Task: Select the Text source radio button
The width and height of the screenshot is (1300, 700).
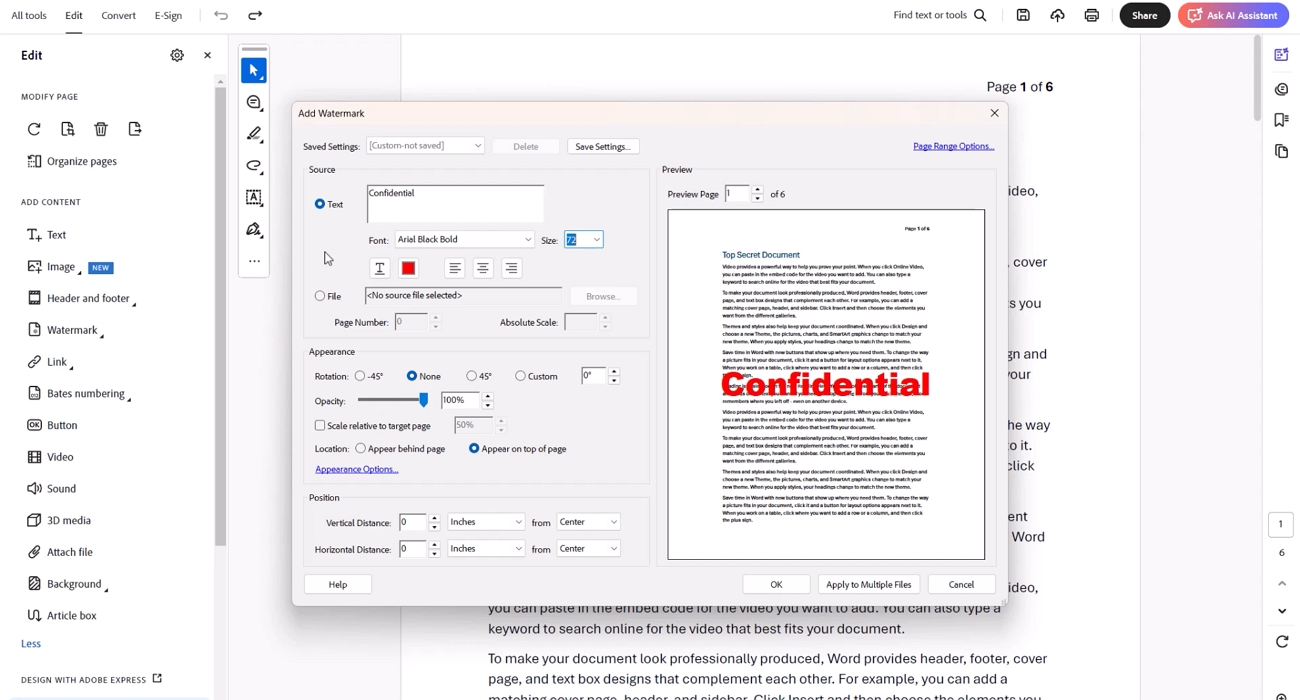Action: point(320,204)
